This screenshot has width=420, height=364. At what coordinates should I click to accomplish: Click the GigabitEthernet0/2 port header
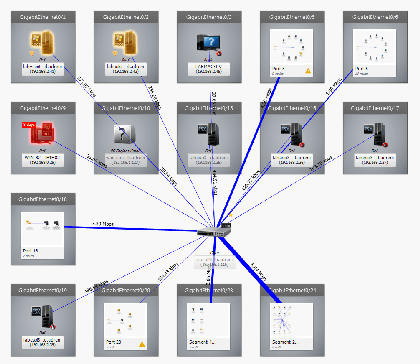click(x=126, y=17)
